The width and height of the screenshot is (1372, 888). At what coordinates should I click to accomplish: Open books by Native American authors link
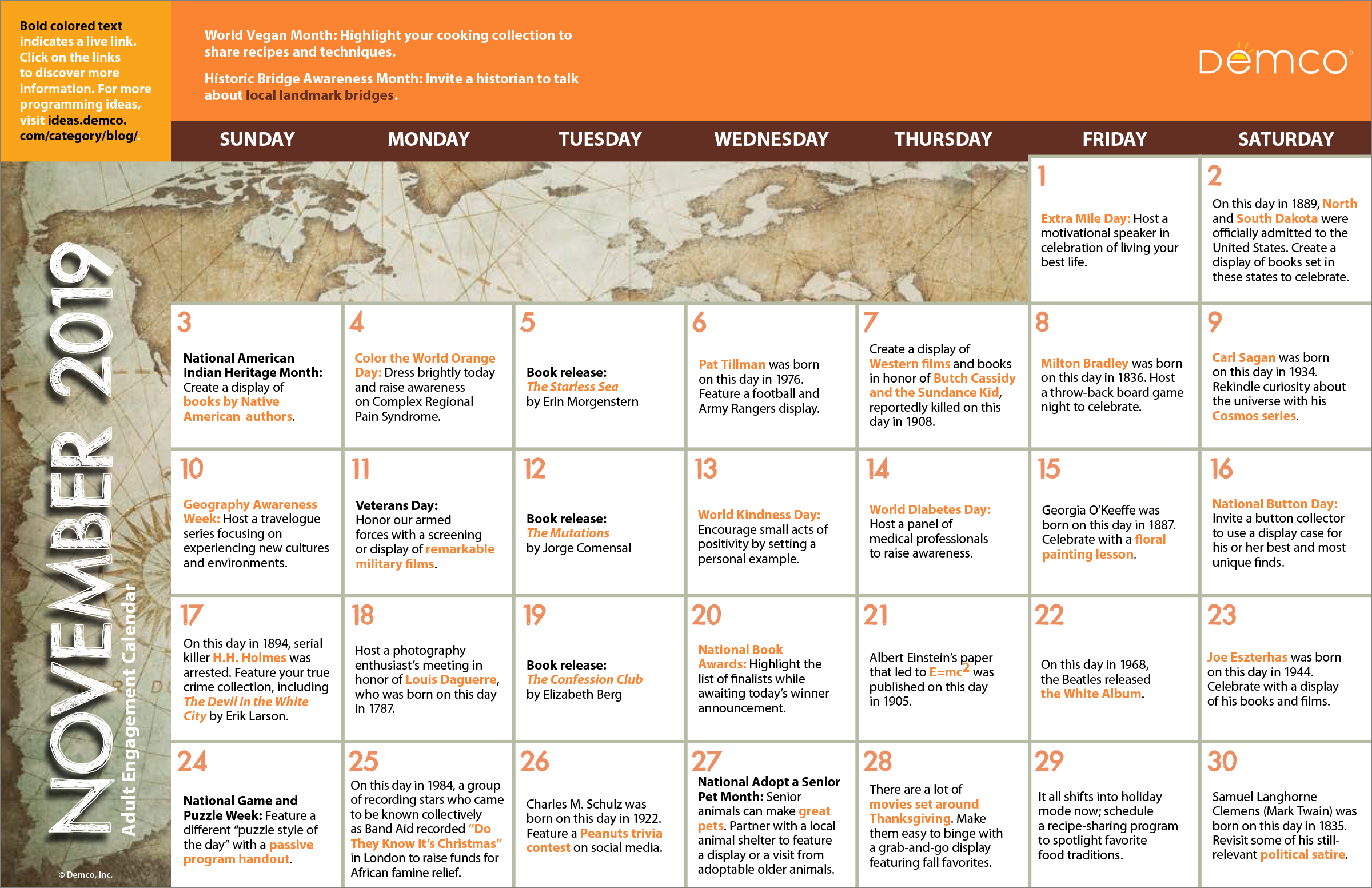pyautogui.click(x=231, y=402)
